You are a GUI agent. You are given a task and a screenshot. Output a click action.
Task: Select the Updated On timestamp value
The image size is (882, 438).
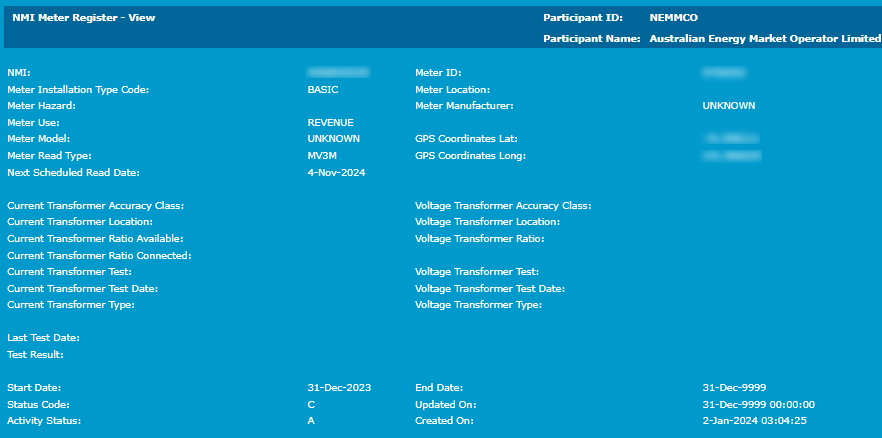pyautogui.click(x=758, y=404)
